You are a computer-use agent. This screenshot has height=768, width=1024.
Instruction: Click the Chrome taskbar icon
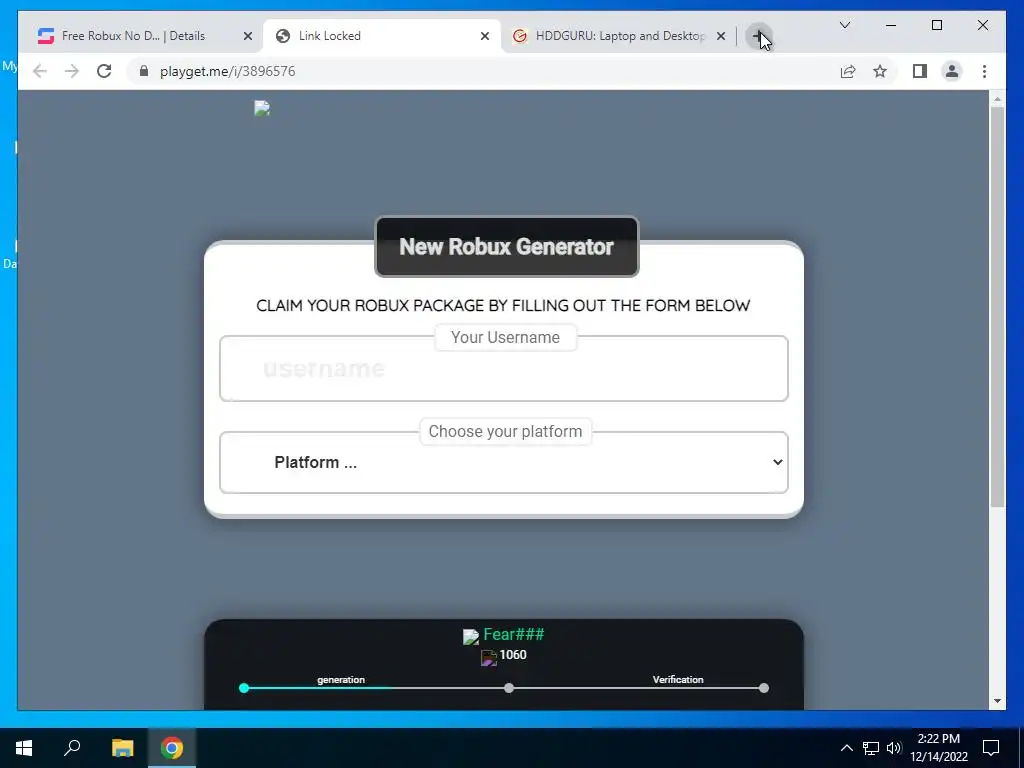coord(172,748)
